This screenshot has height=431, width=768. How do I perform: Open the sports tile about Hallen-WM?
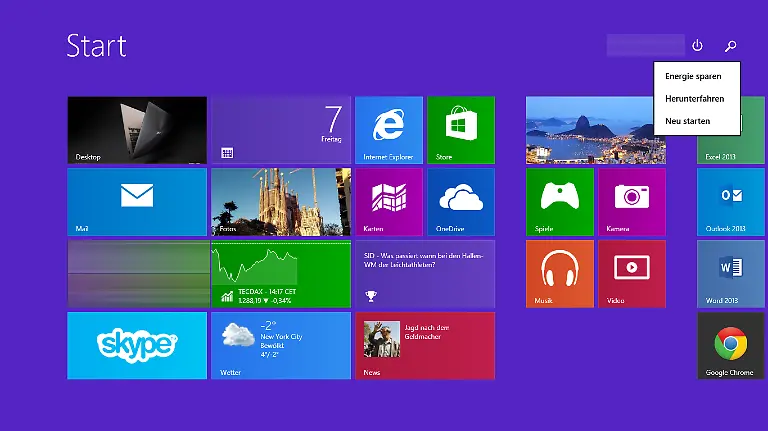425,274
